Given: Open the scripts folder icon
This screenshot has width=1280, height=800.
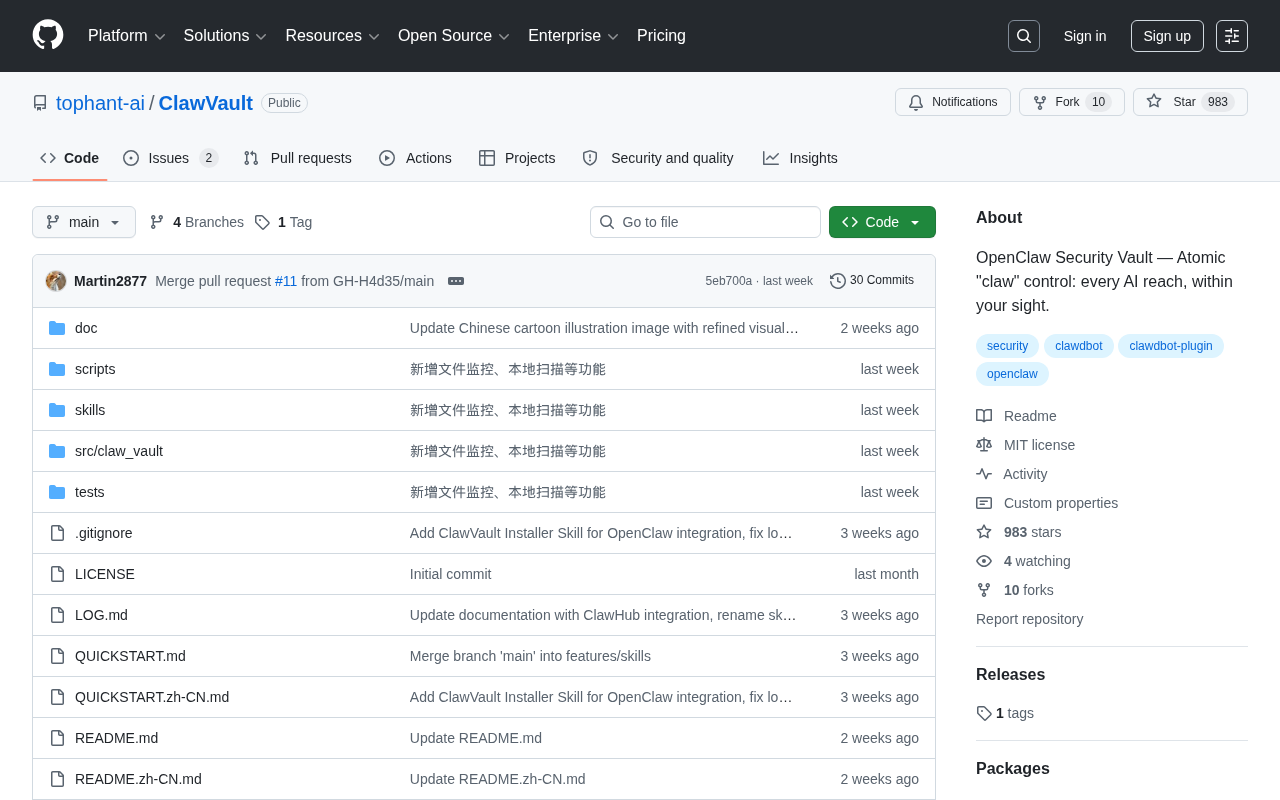Looking at the screenshot, I should coord(57,368).
